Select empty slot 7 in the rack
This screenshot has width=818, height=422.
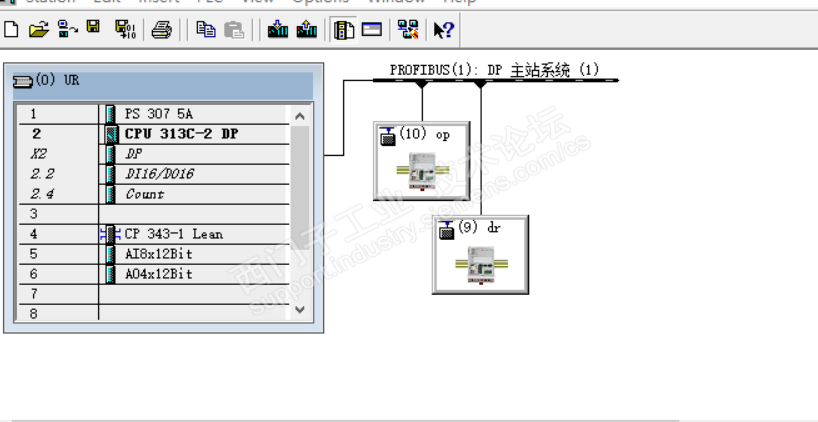(x=153, y=294)
